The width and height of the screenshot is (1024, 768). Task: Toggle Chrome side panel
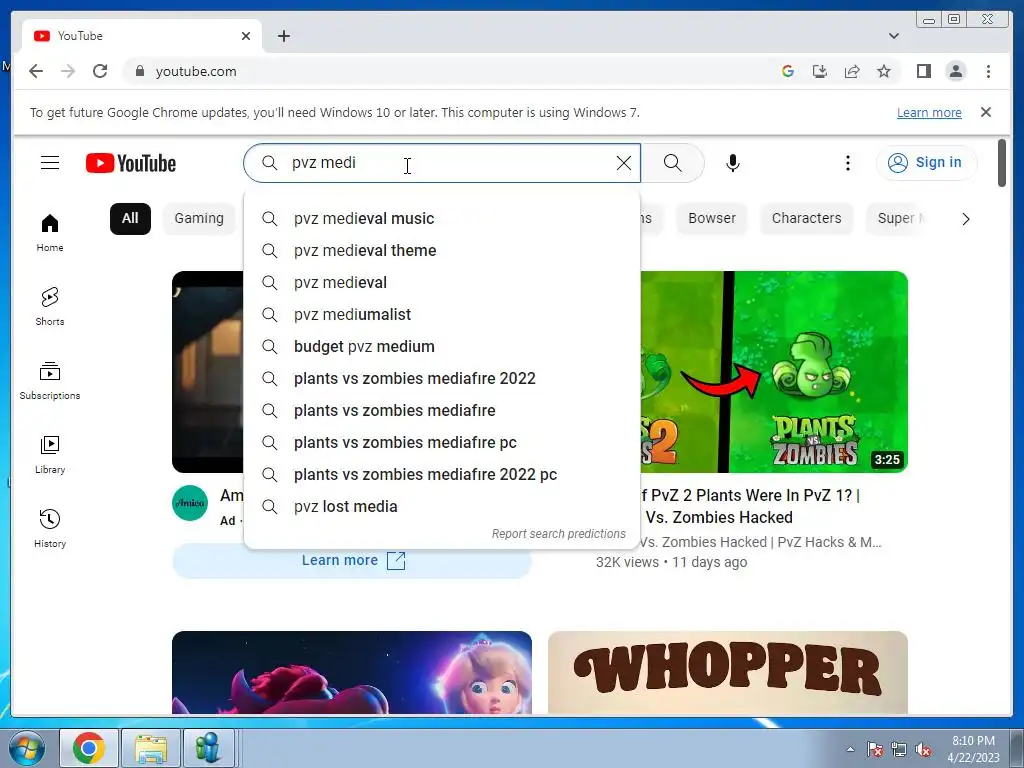point(923,71)
